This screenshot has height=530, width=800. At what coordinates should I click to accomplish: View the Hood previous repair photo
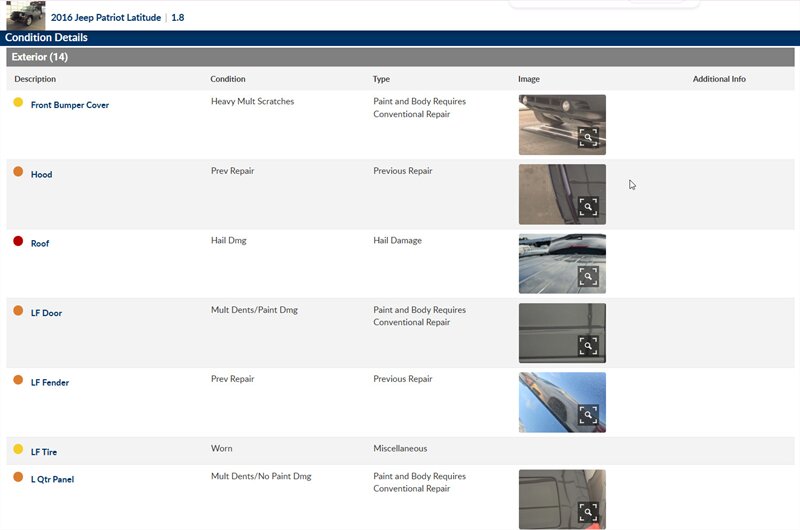pyautogui.click(x=562, y=194)
